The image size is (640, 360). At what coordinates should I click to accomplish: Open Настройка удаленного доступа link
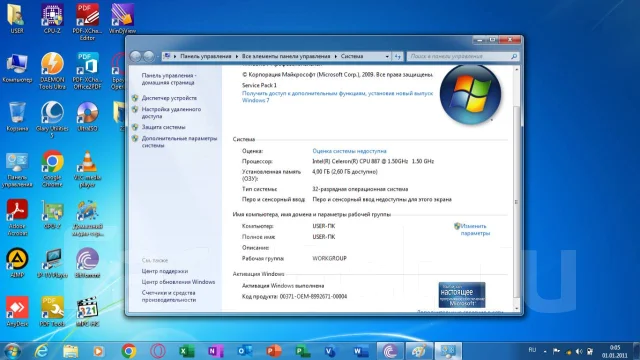[x=171, y=113]
